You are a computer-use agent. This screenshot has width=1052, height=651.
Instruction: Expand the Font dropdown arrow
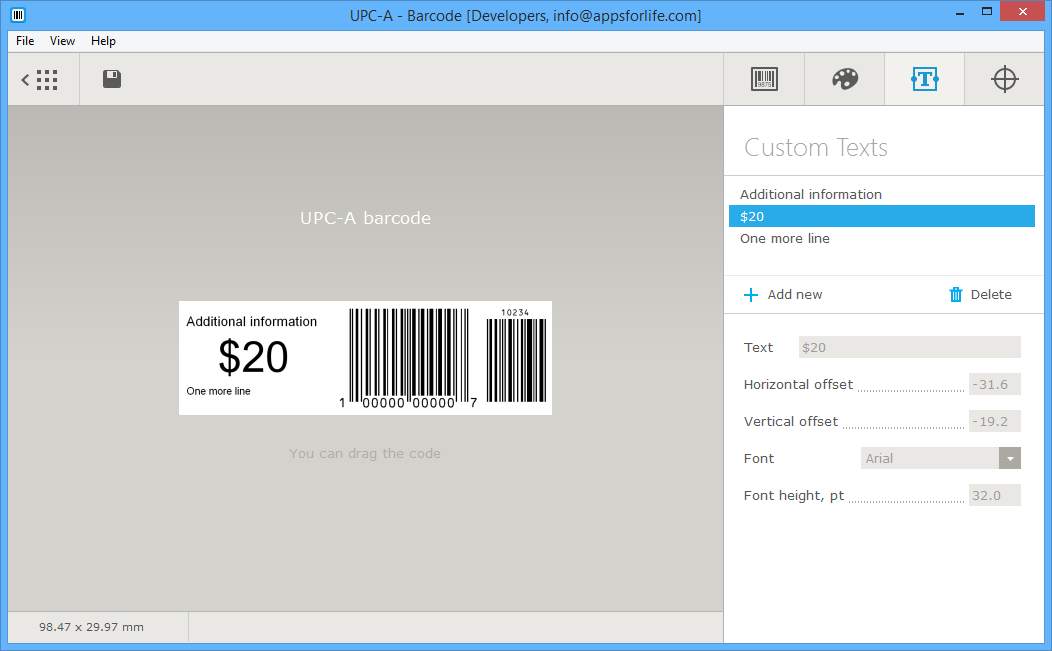pos(1010,458)
